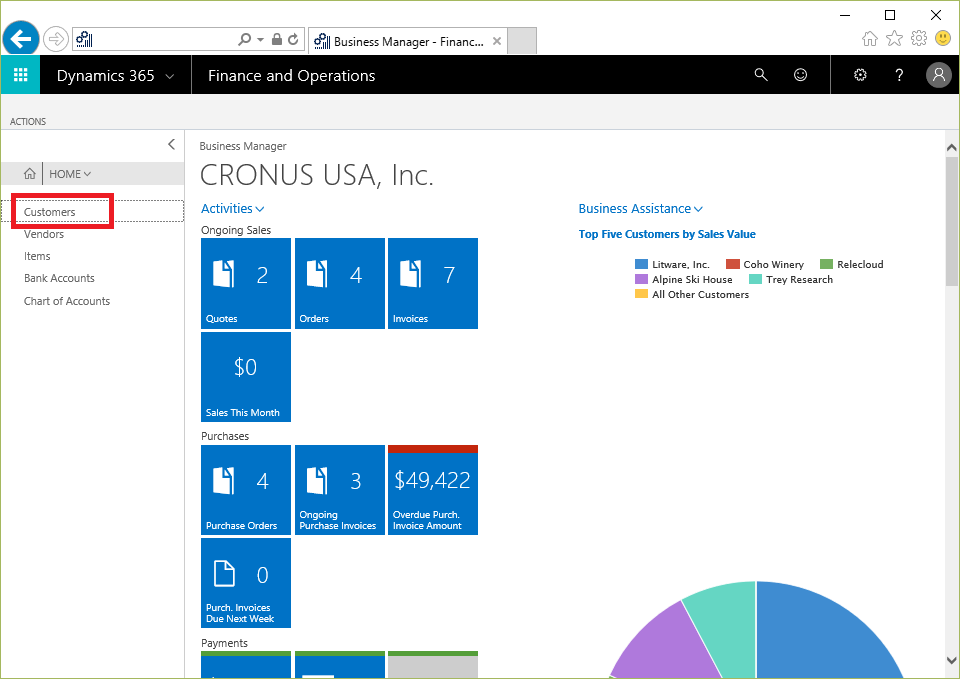Click the Payments heading
Image resolution: width=960 pixels, height=679 pixels.
click(x=224, y=643)
